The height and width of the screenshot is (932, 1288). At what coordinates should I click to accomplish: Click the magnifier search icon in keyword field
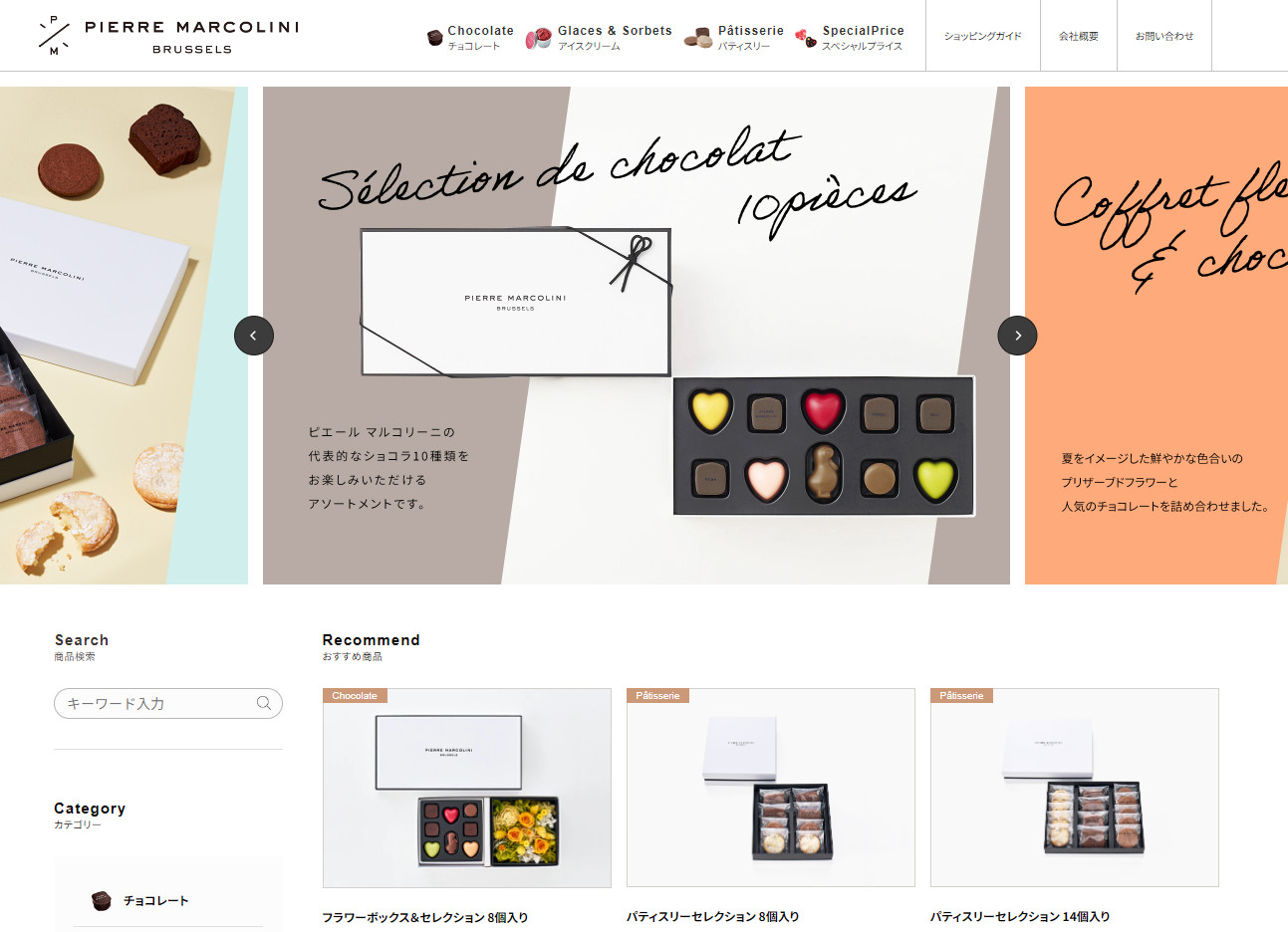(x=264, y=703)
